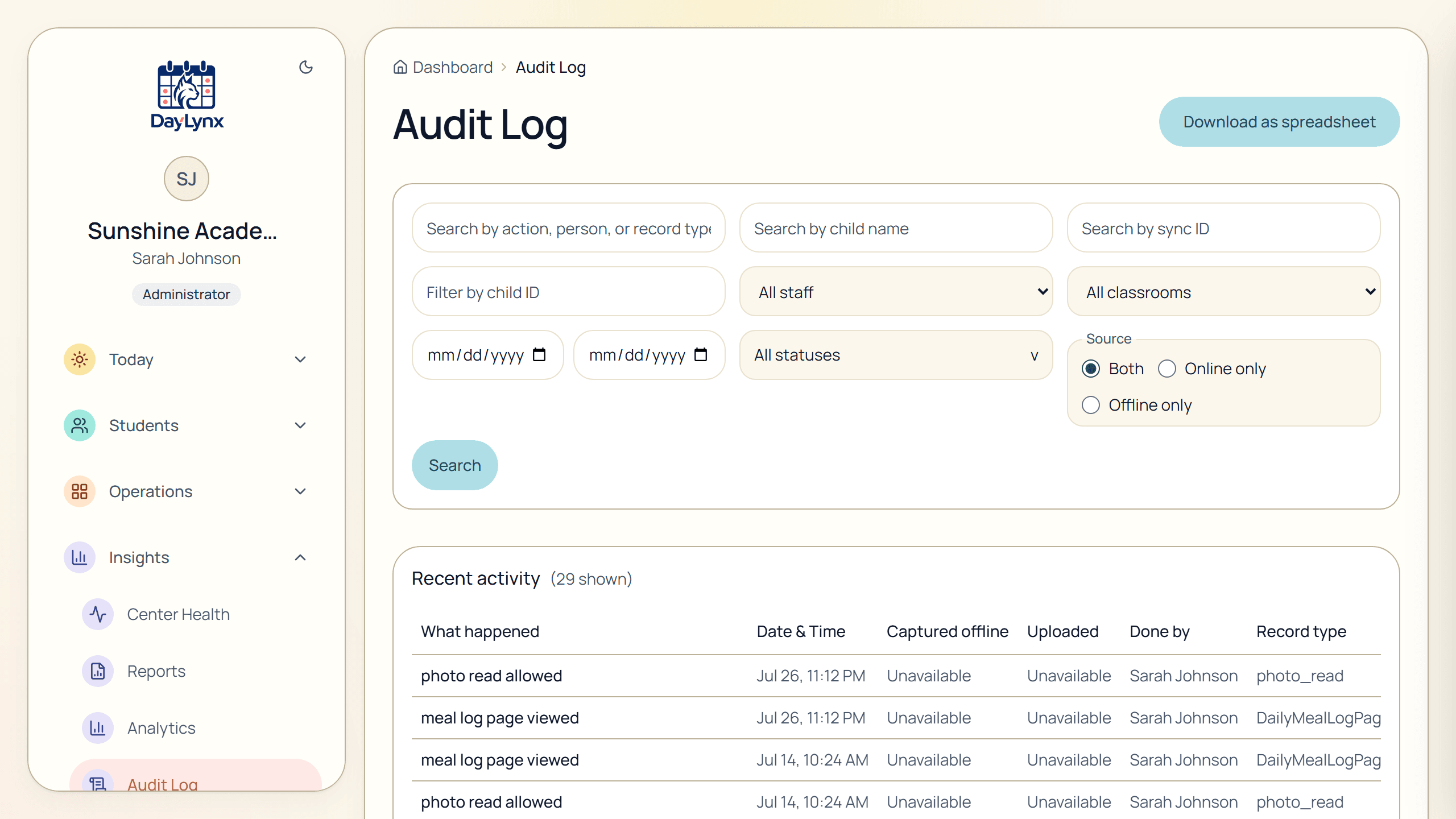Click the Record type column header
This screenshot has width=1456, height=819.
pyautogui.click(x=1301, y=631)
